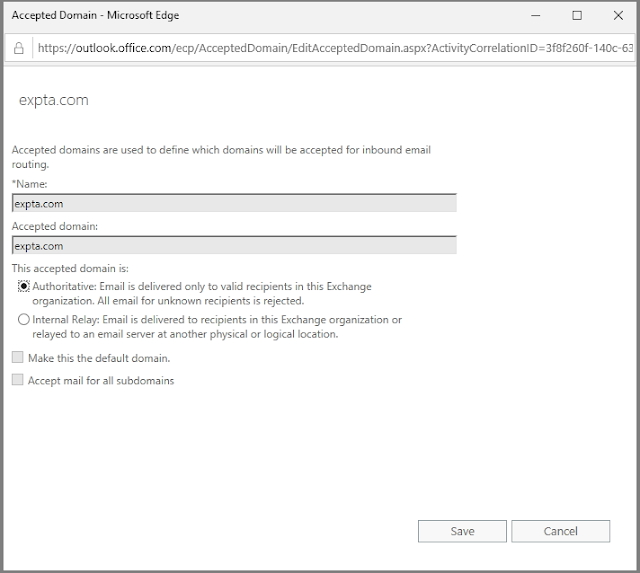Screen dimensions: 640x573
Task: Click the Authoritative option description text
Action: pos(200,293)
